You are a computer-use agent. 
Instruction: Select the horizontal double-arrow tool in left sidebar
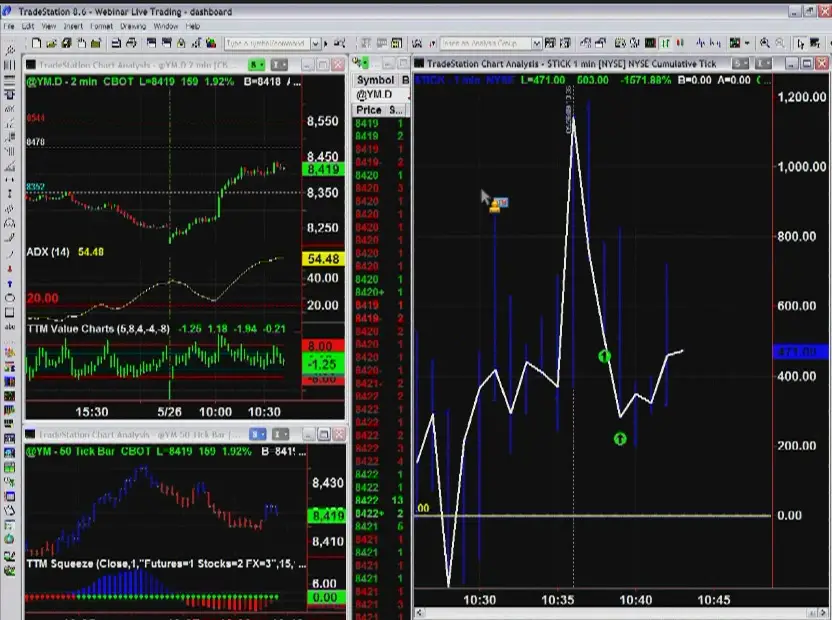pos(10,180)
